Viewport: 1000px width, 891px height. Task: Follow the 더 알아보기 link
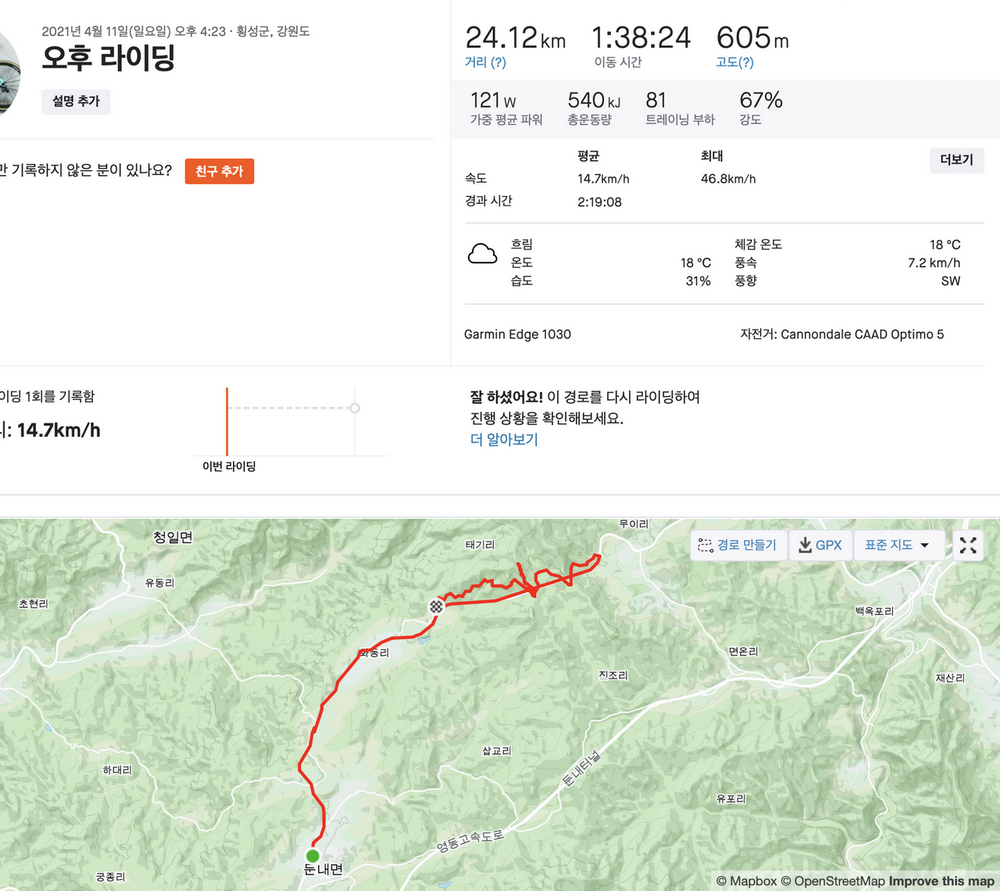tap(504, 440)
